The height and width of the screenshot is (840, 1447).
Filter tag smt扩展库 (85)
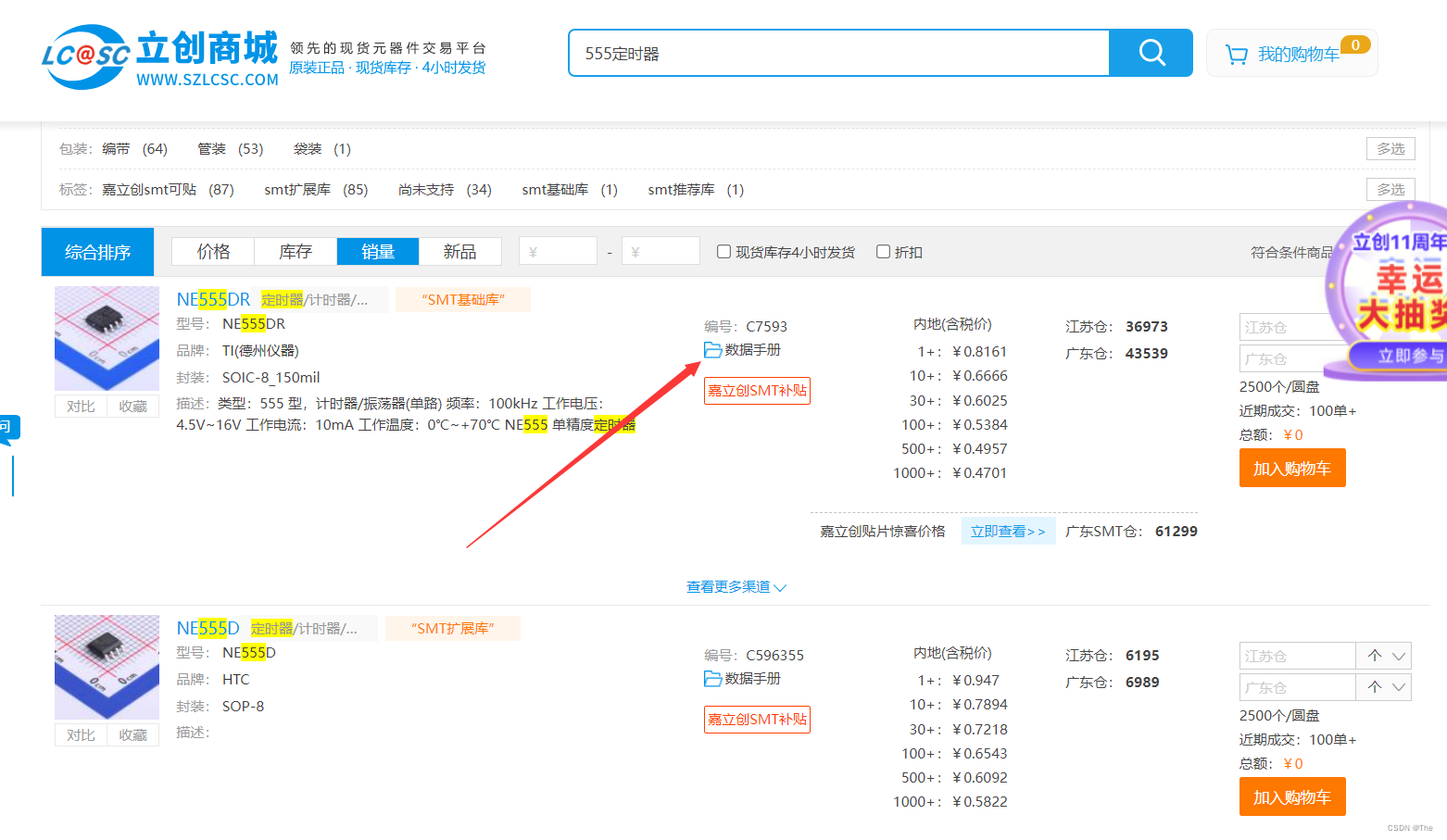pyautogui.click(x=316, y=190)
